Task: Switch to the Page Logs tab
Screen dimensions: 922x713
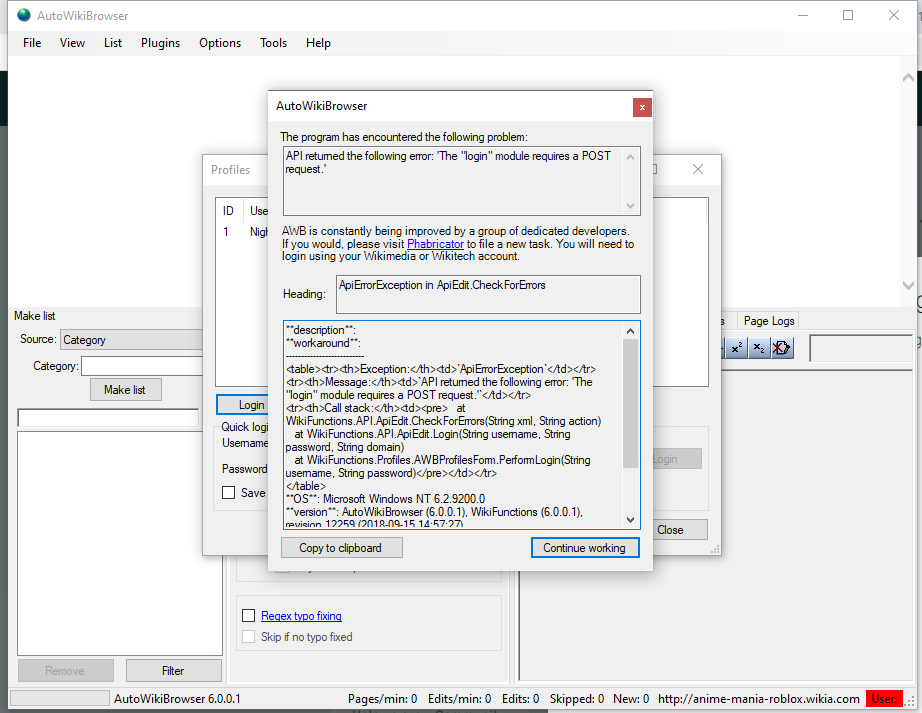Action: point(769,321)
